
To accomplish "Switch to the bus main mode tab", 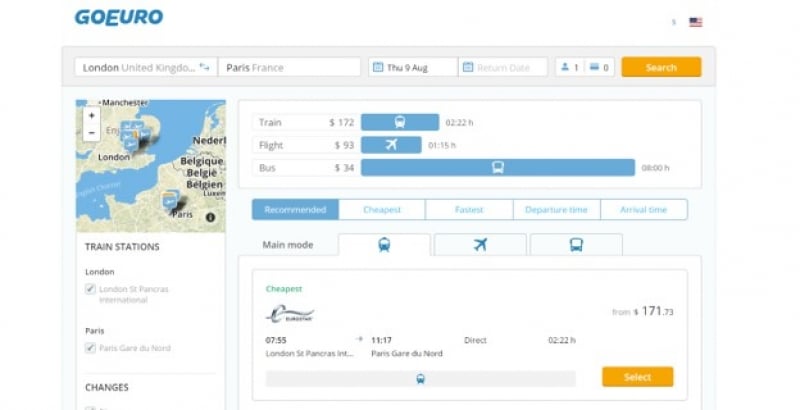I will 576,245.
